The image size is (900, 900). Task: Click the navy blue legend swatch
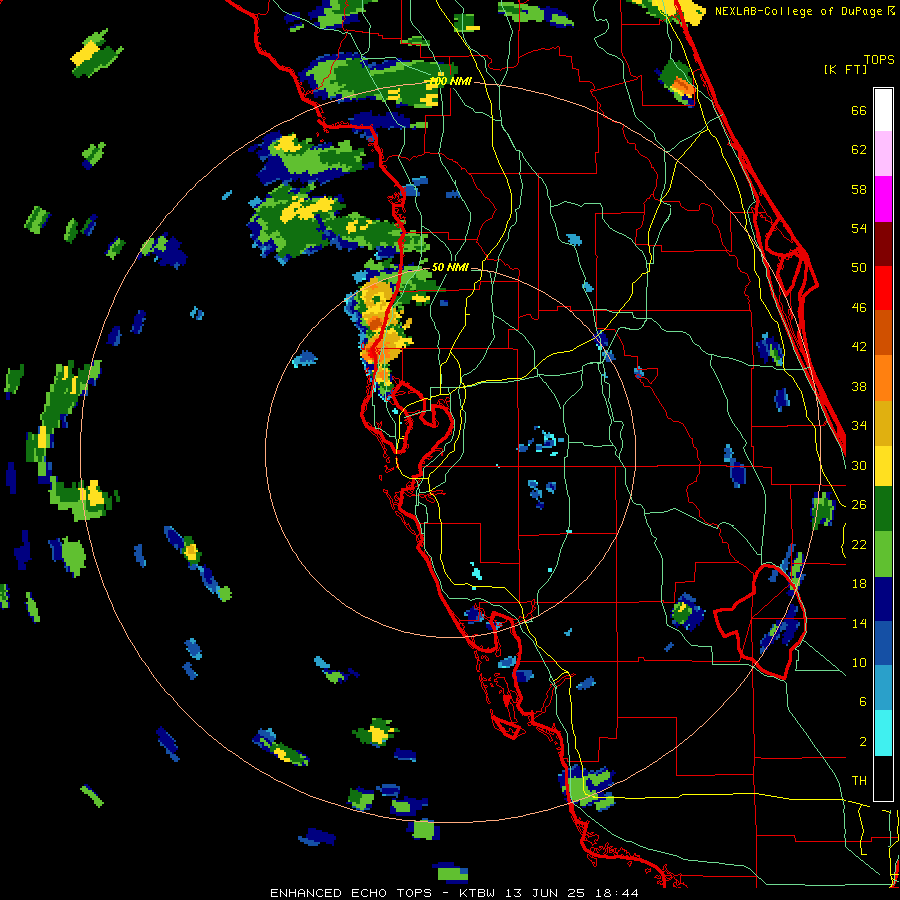pyautogui.click(x=883, y=599)
